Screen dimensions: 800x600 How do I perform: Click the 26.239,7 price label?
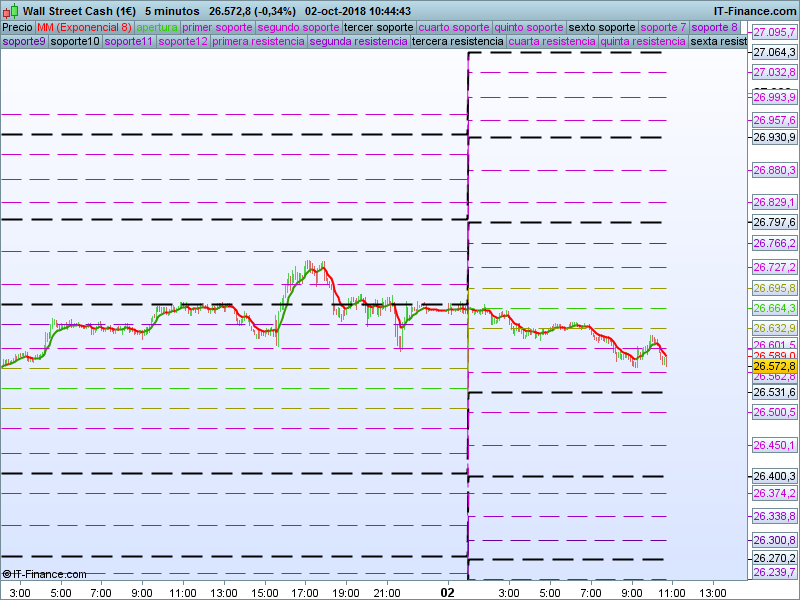(x=774, y=572)
